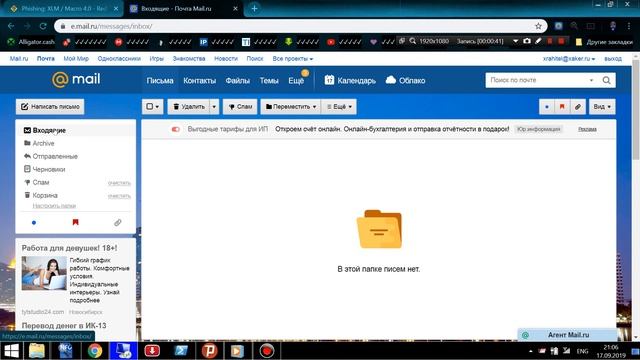
Task: Open the Переместить dropdown
Action: pos(291,107)
